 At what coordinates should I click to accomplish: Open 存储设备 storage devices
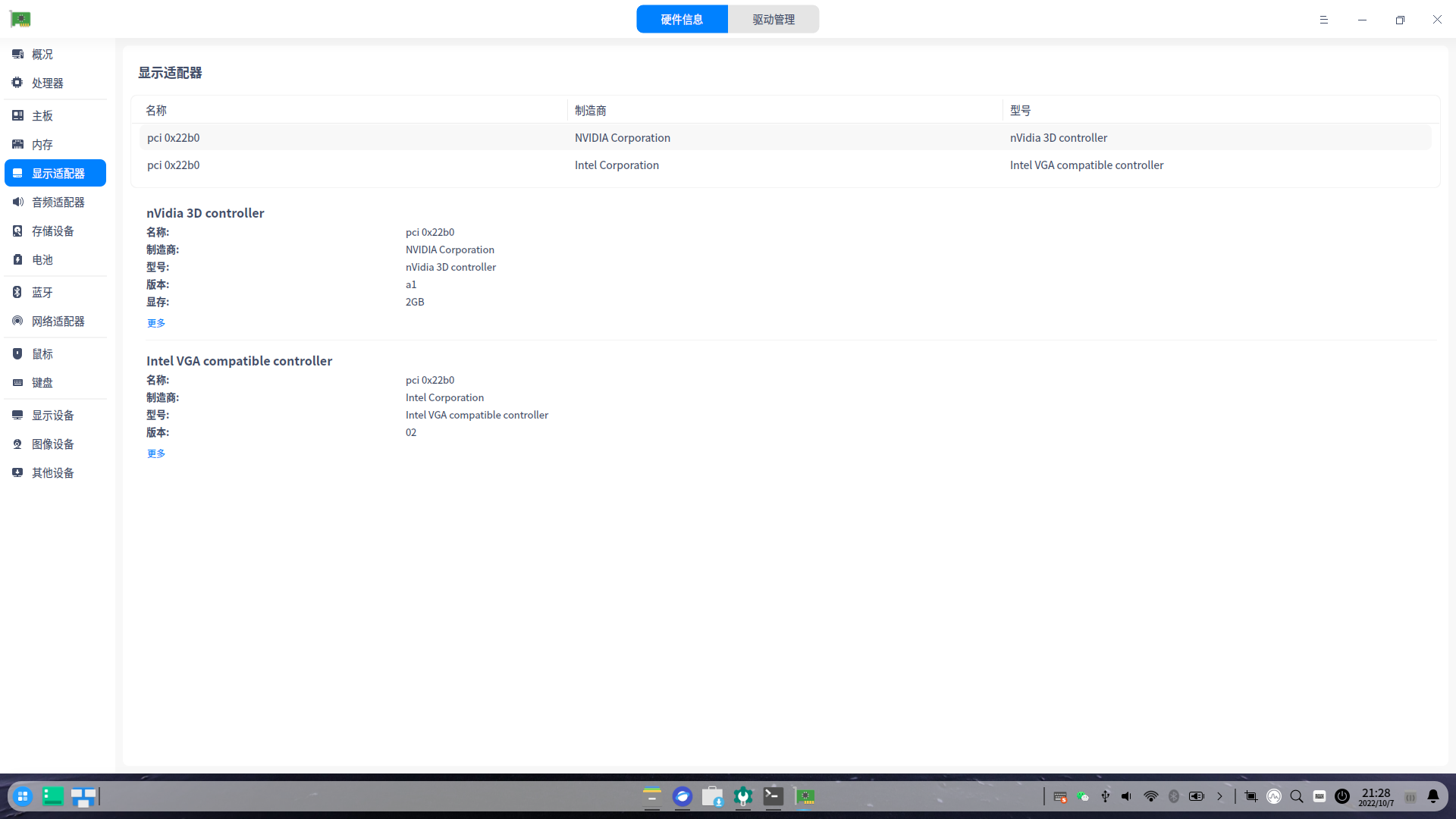pyautogui.click(x=55, y=231)
